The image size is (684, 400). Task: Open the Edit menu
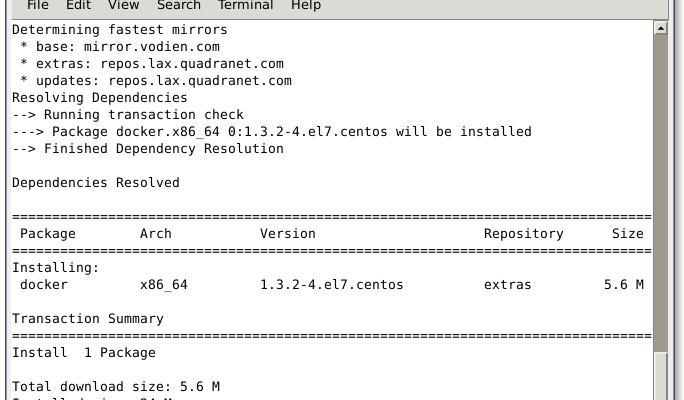click(79, 5)
